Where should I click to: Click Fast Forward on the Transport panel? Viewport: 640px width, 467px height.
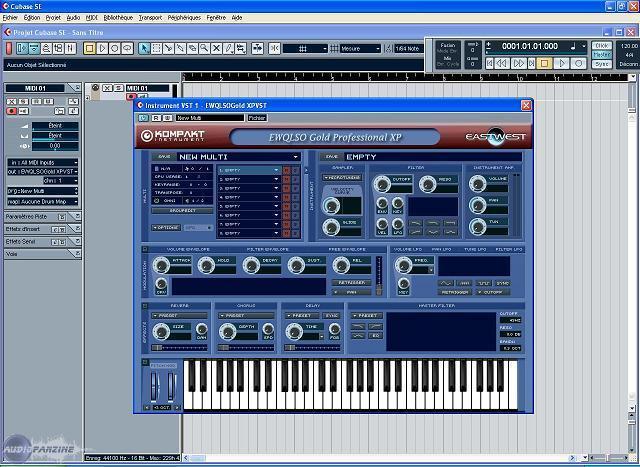(x=519, y=63)
